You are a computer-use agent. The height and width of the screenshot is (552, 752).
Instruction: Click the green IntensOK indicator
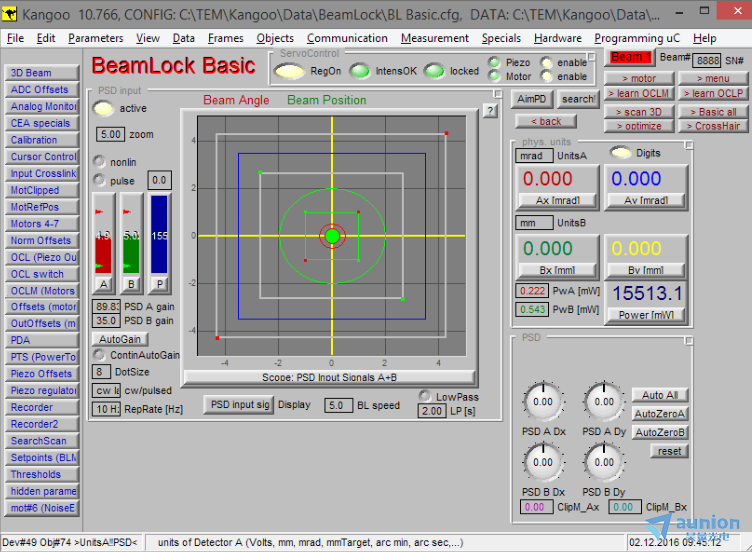click(x=359, y=71)
